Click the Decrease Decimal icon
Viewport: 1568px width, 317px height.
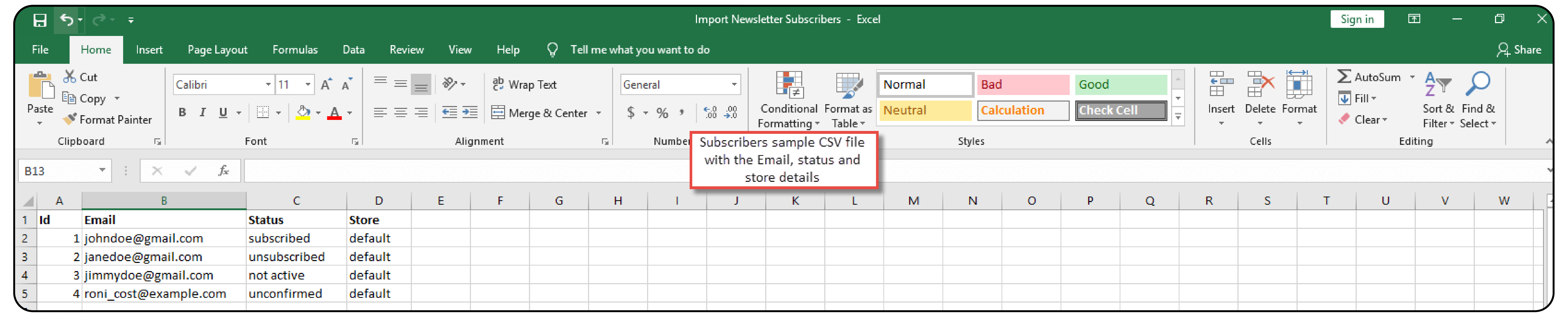point(730,113)
